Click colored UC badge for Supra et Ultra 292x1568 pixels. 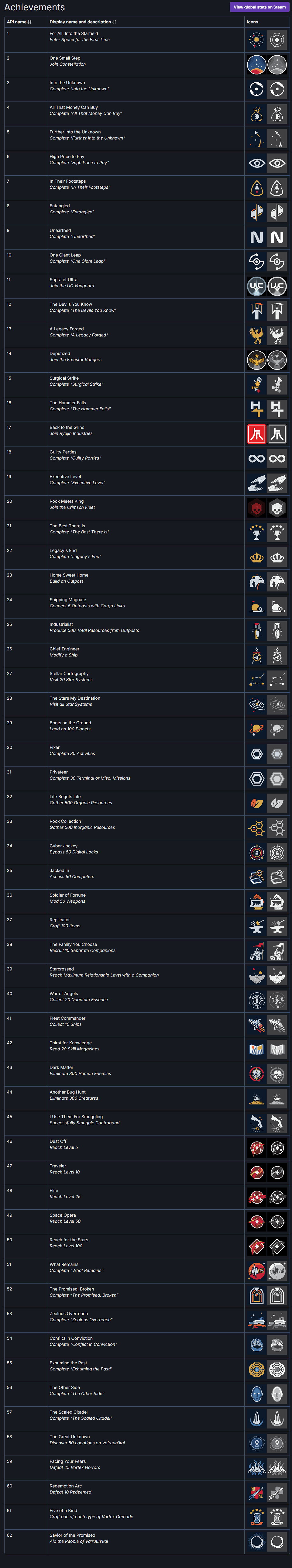point(257,286)
